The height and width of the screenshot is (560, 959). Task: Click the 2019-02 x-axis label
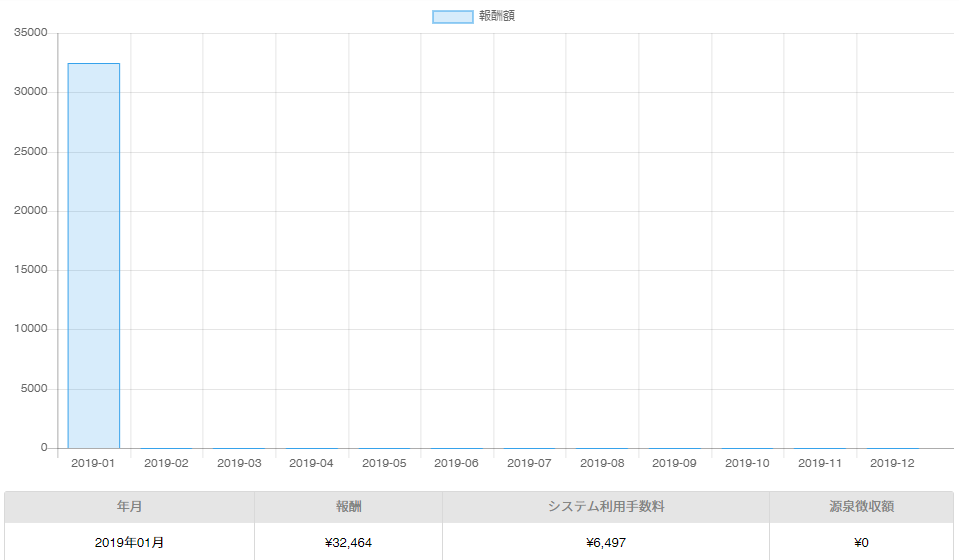[x=166, y=463]
